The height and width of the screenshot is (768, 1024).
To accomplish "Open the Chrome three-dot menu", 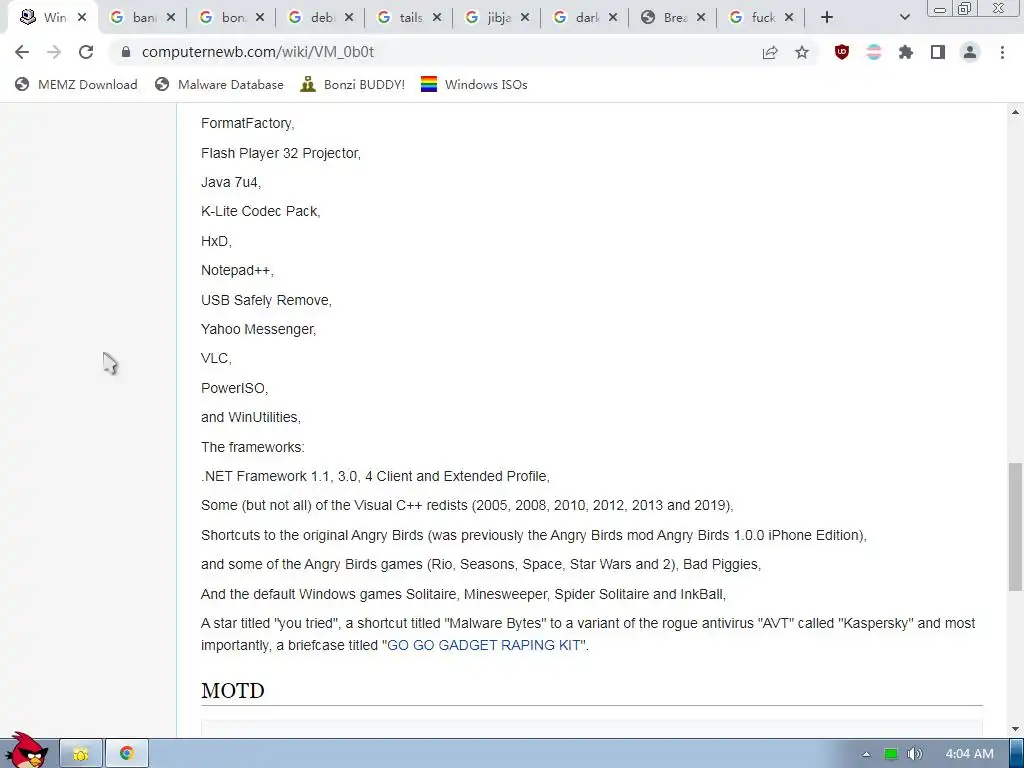I will pyautogui.click(x=1002, y=52).
